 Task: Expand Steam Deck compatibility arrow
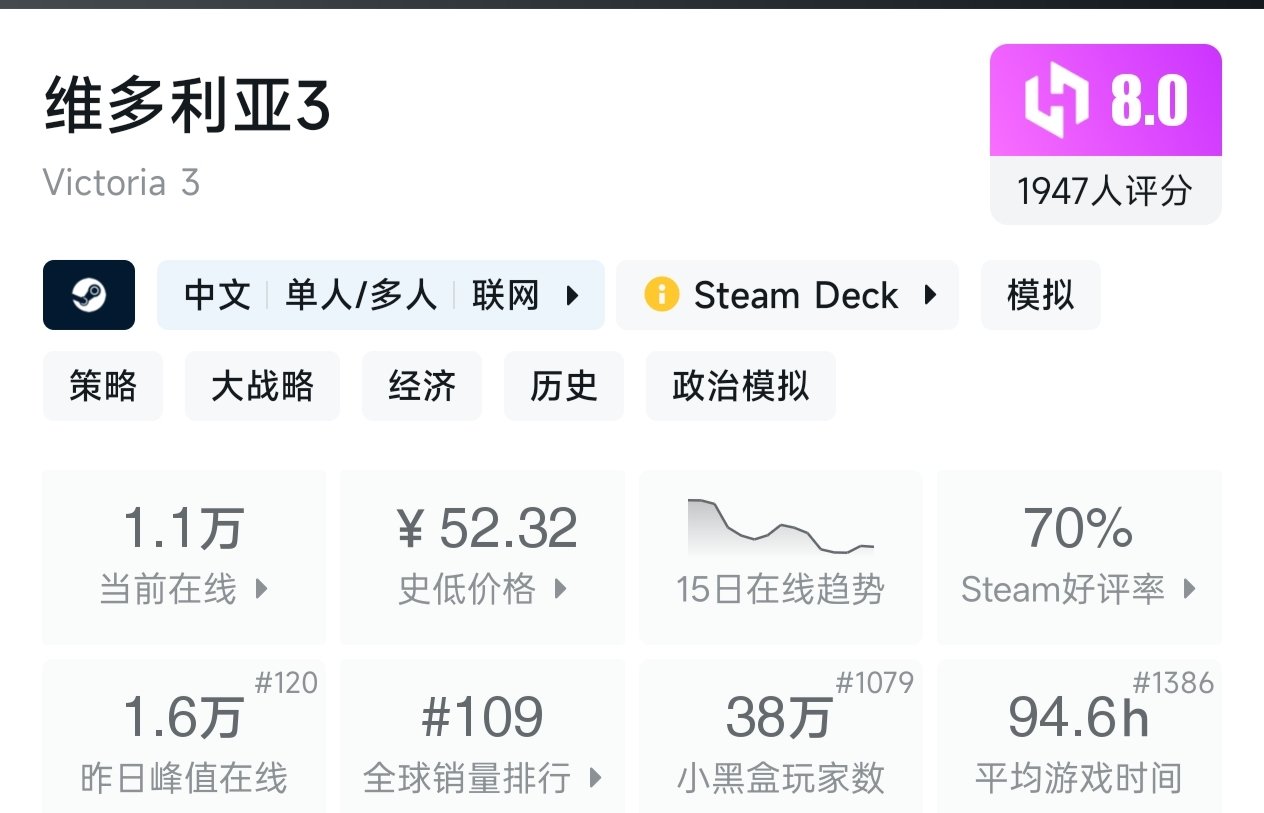click(x=930, y=295)
